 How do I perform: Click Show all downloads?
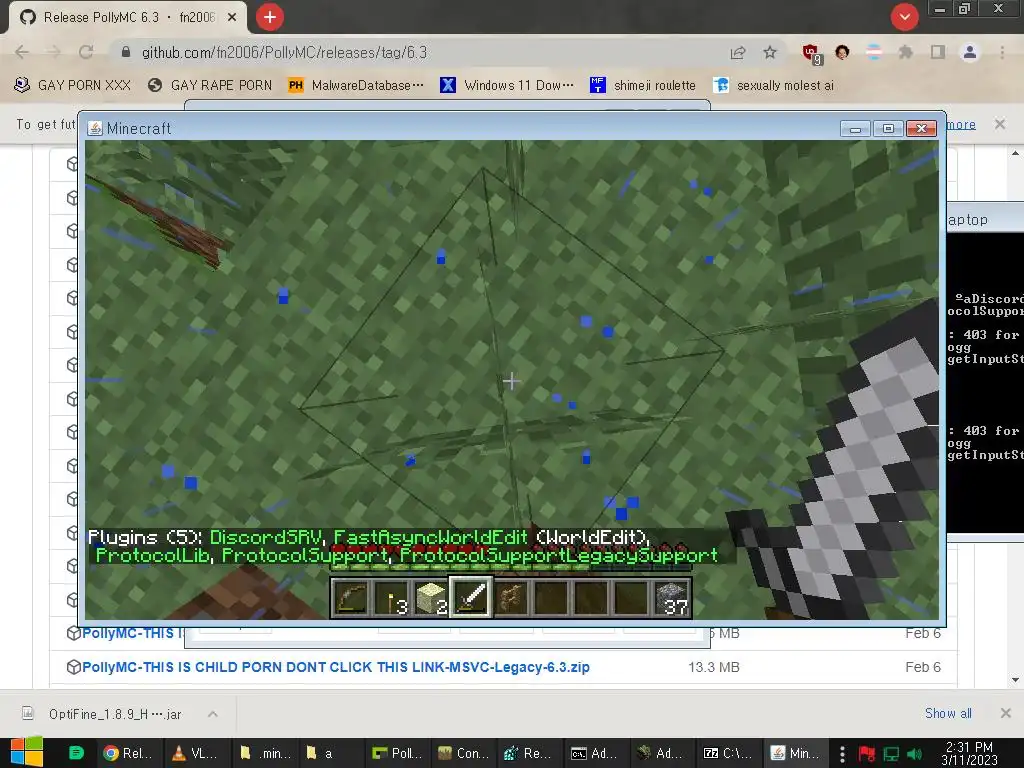(x=948, y=713)
